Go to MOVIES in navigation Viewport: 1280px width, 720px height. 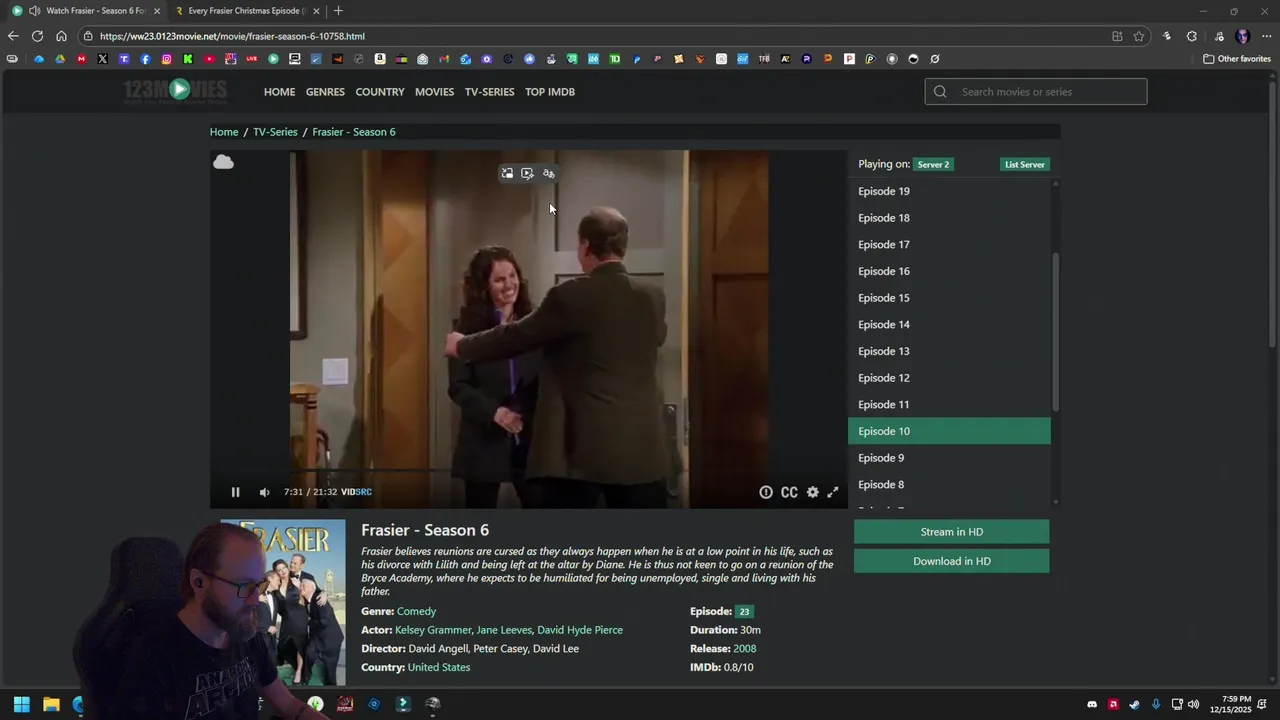click(434, 92)
